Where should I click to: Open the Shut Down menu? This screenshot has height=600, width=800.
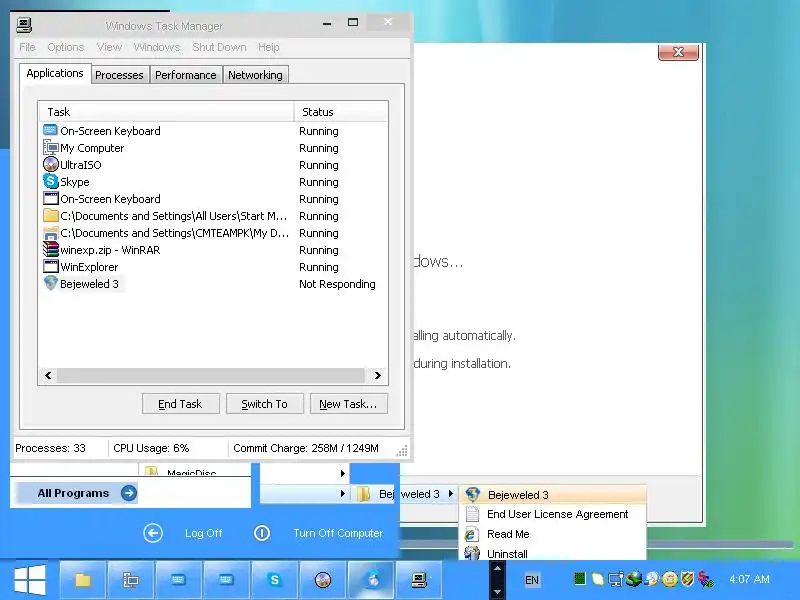pos(219,47)
